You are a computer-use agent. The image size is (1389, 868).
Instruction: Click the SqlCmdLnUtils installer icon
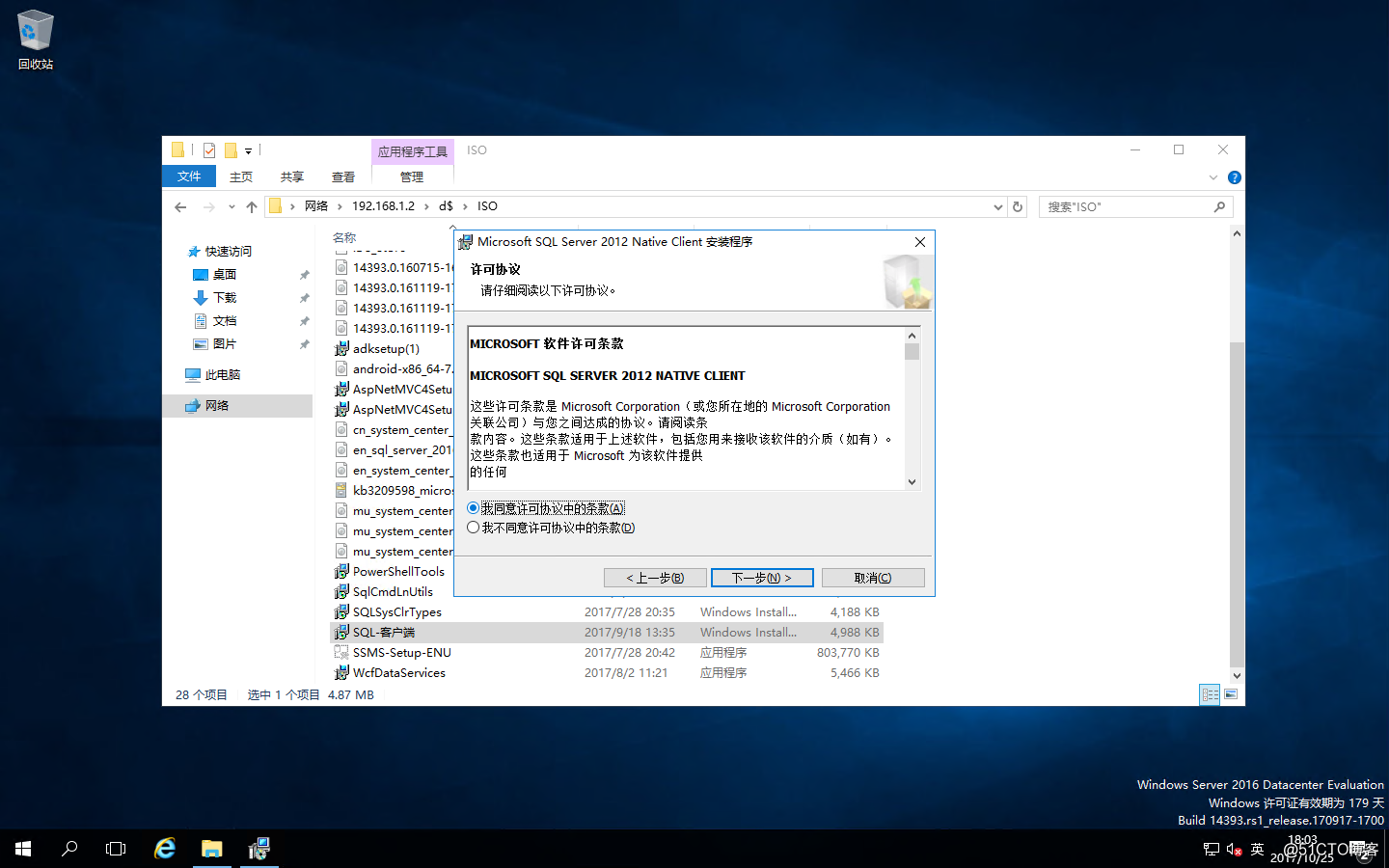[x=341, y=592]
